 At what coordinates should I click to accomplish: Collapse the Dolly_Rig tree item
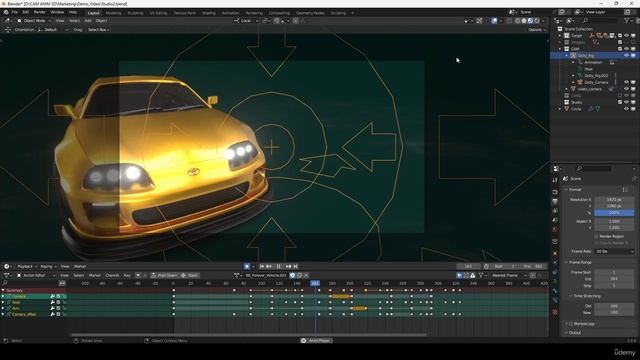pos(567,56)
